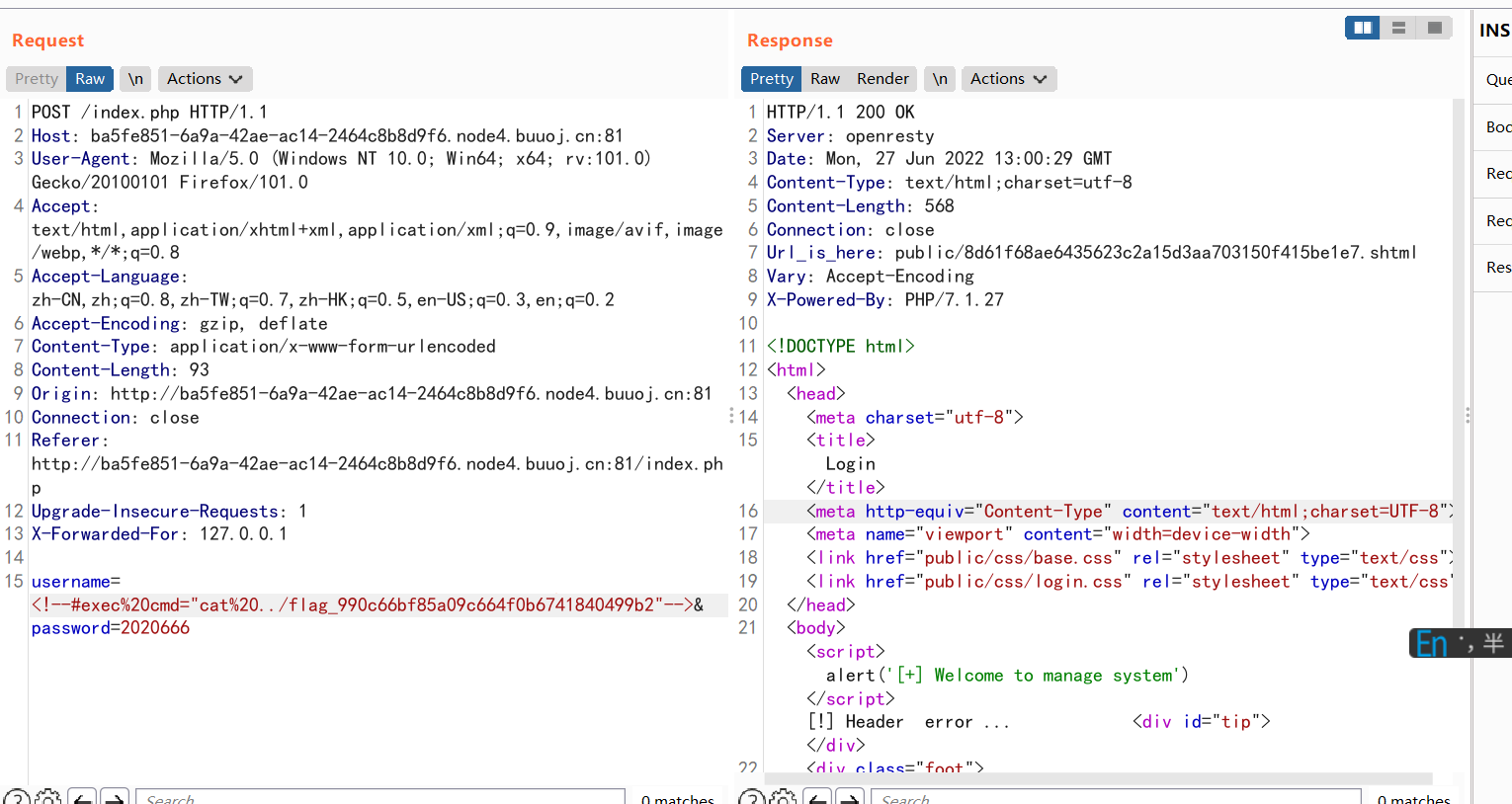Click the INS Inspector panel header
1512x804 pixels.
coord(1494,31)
